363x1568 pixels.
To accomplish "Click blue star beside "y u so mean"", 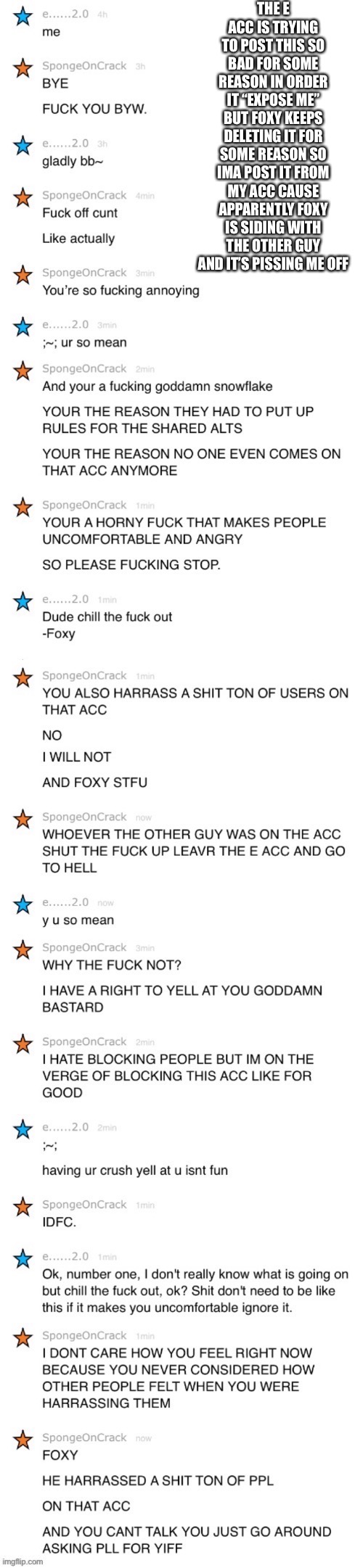I will 23,905.
